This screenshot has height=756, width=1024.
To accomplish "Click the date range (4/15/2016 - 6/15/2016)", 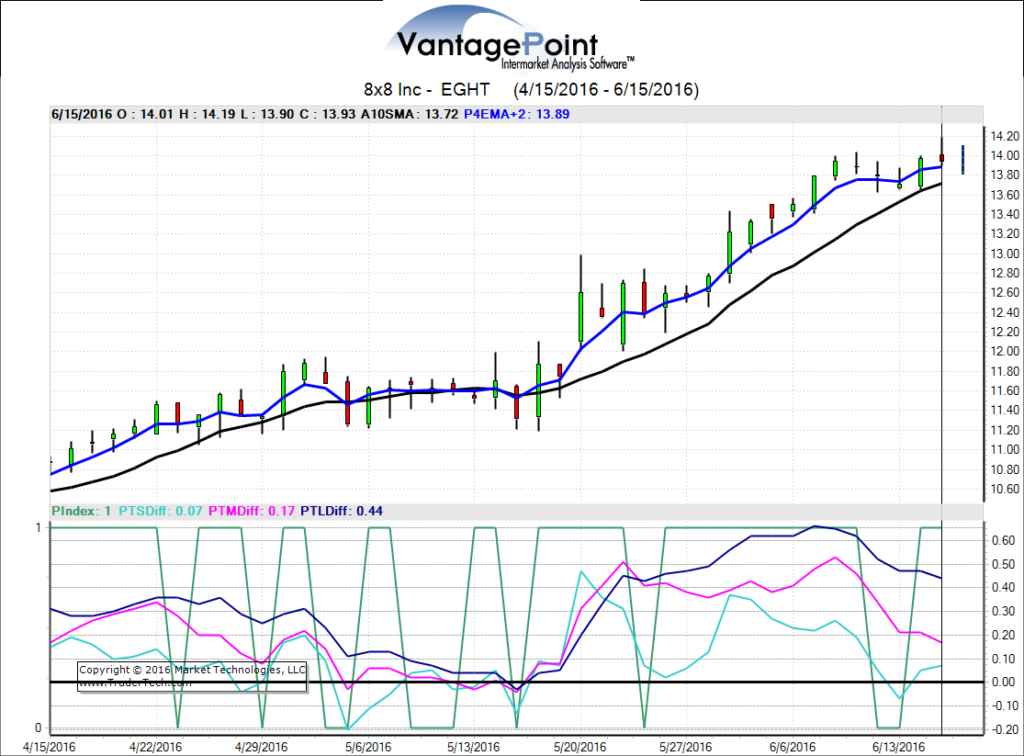I will pyautogui.click(x=606, y=89).
